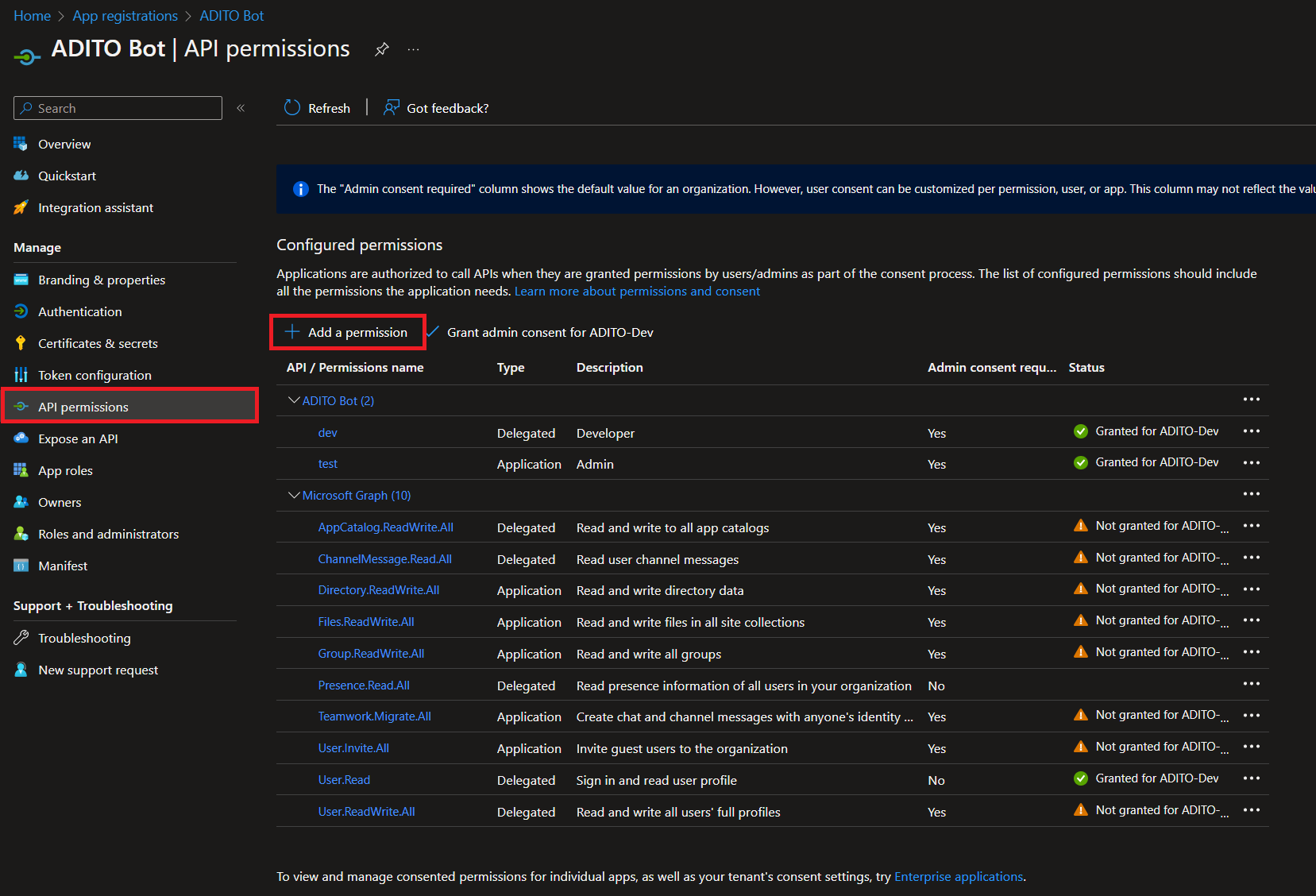Click Type column header
1316x896 pixels.
(511, 368)
